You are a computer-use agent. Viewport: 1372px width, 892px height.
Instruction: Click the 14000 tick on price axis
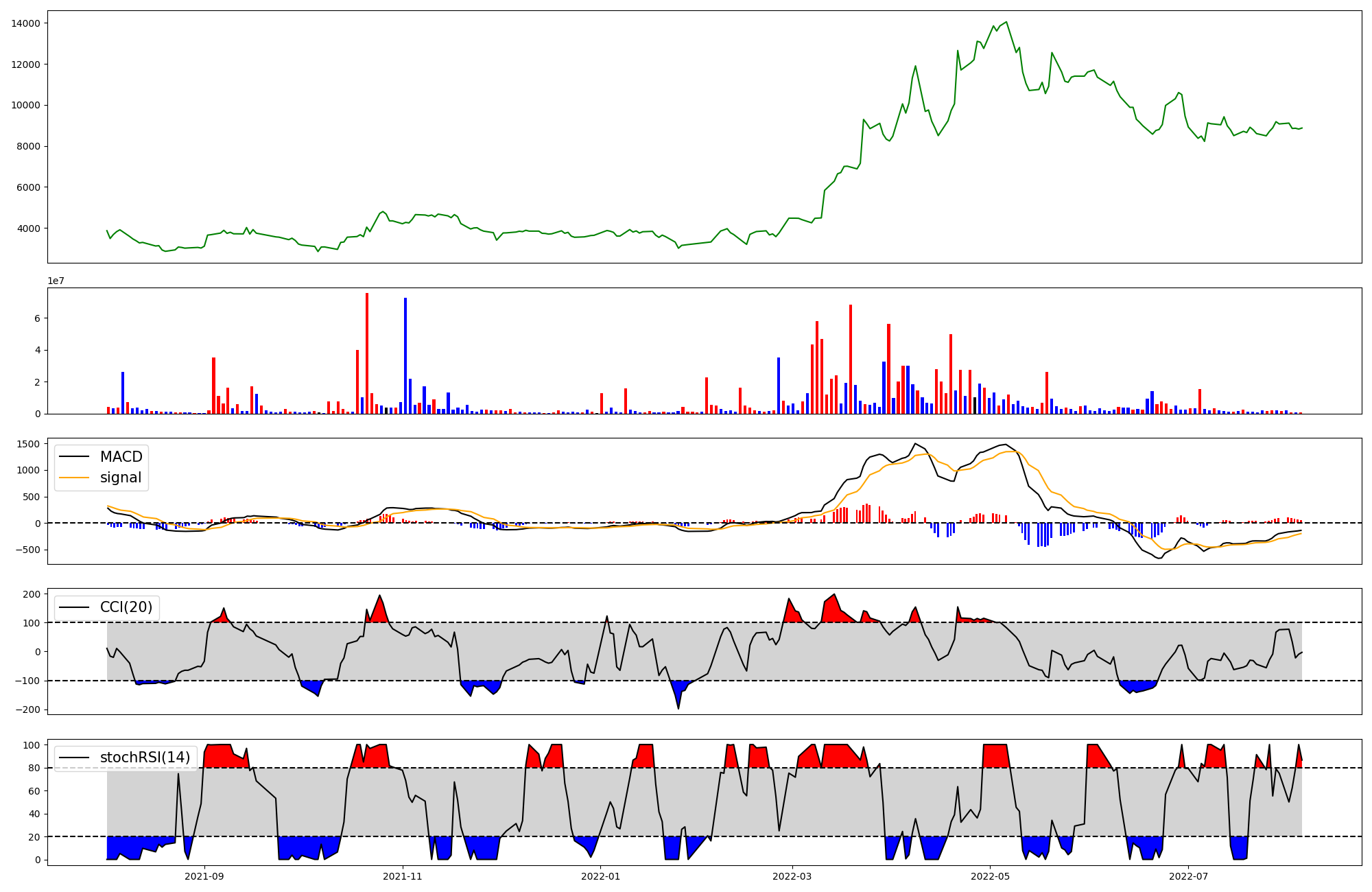coord(26,23)
